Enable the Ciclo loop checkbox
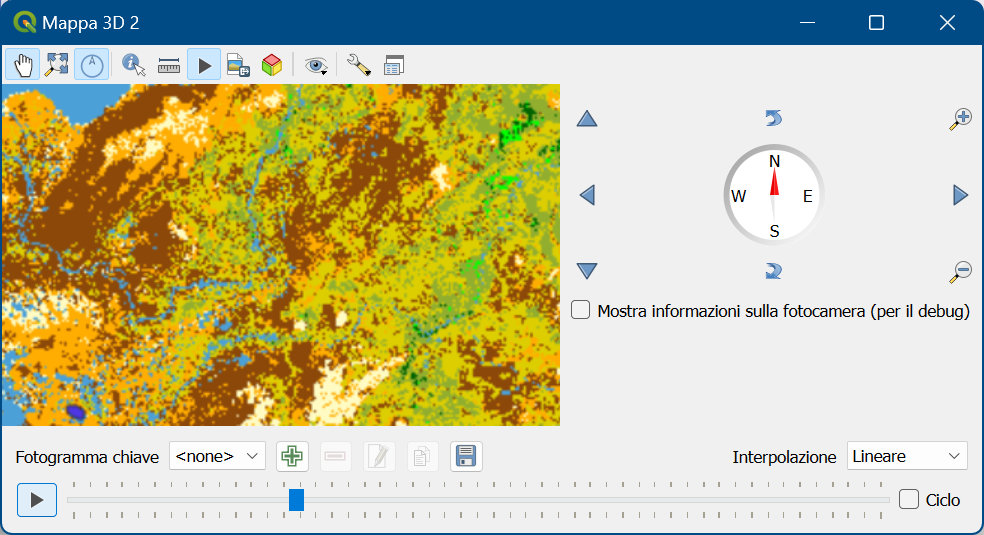This screenshot has height=535, width=984. (x=909, y=499)
